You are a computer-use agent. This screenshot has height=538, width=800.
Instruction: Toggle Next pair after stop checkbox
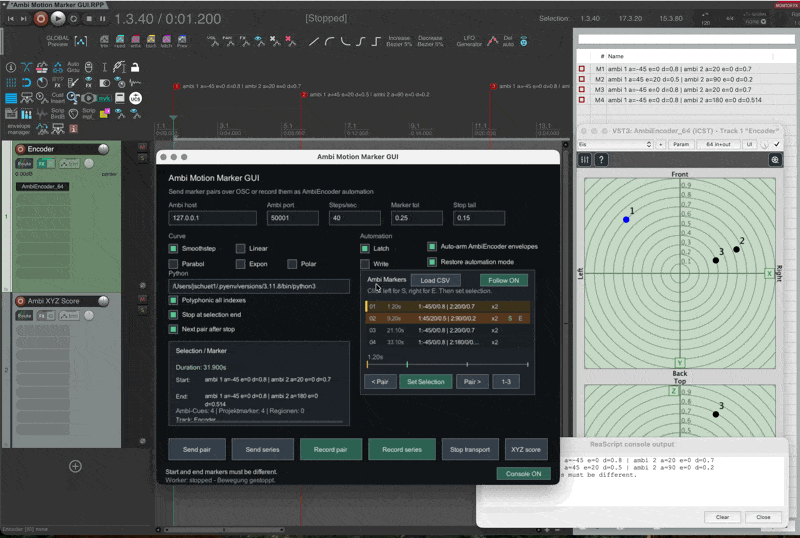(173, 329)
